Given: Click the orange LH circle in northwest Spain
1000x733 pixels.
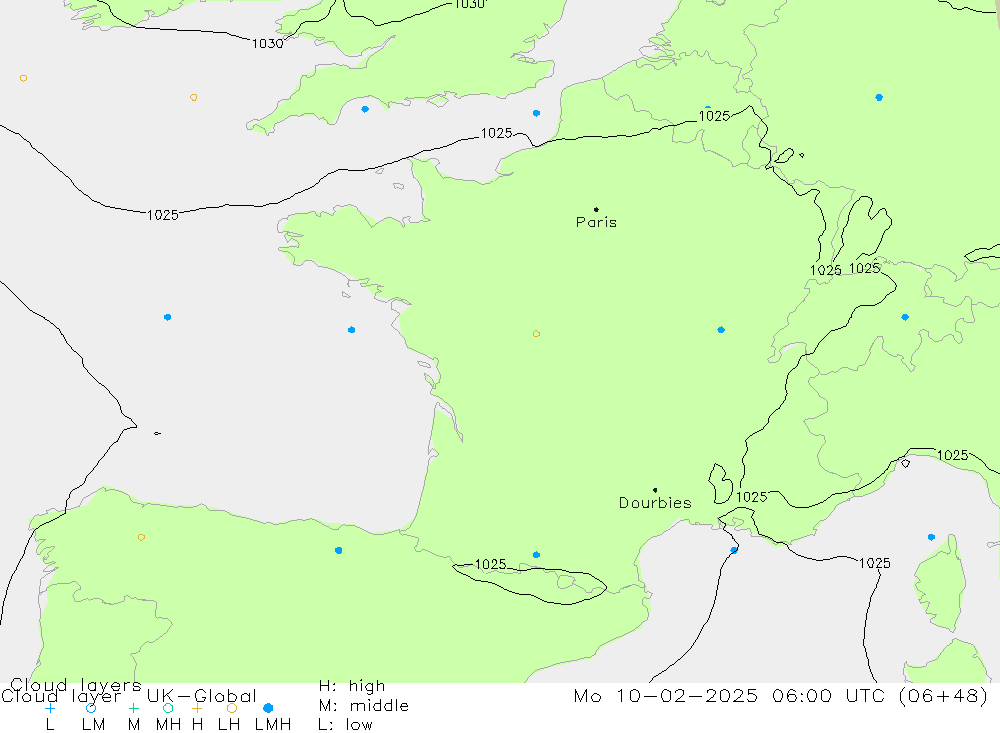Looking at the screenshot, I should (x=141, y=537).
